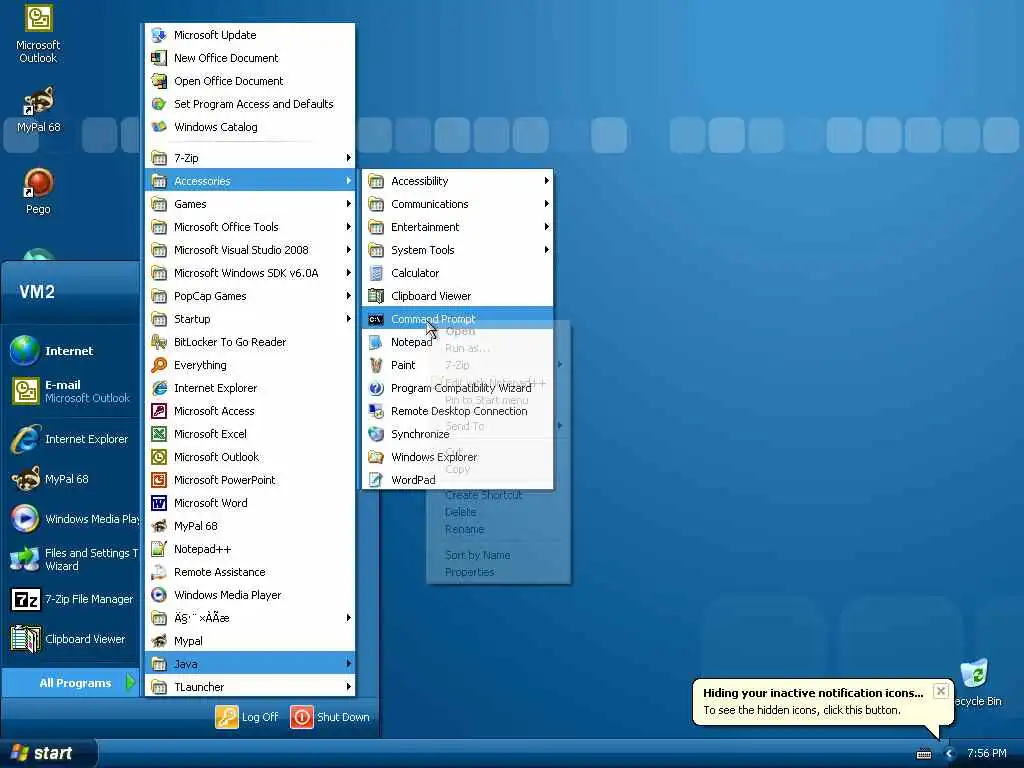The height and width of the screenshot is (768, 1024).
Task: Click the Log Off button
Action: pos(247,717)
